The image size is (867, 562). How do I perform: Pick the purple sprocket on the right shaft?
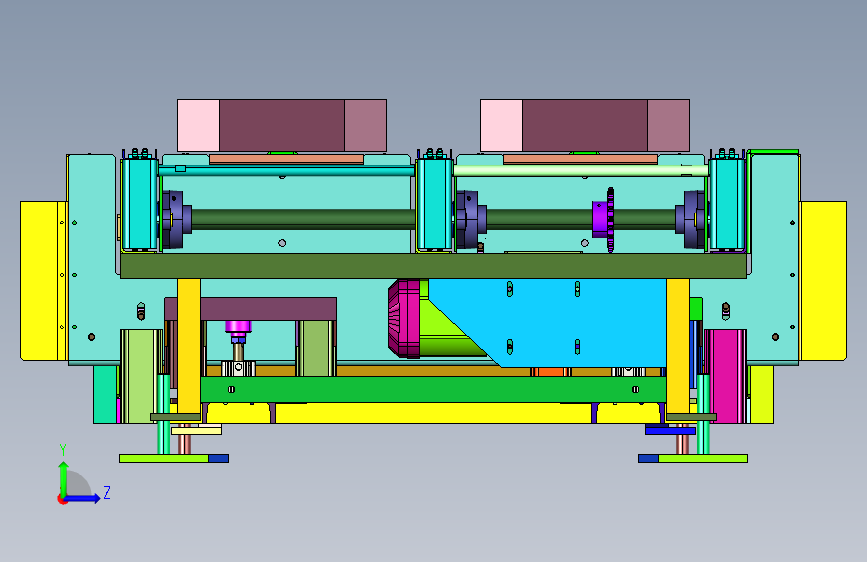click(x=603, y=219)
